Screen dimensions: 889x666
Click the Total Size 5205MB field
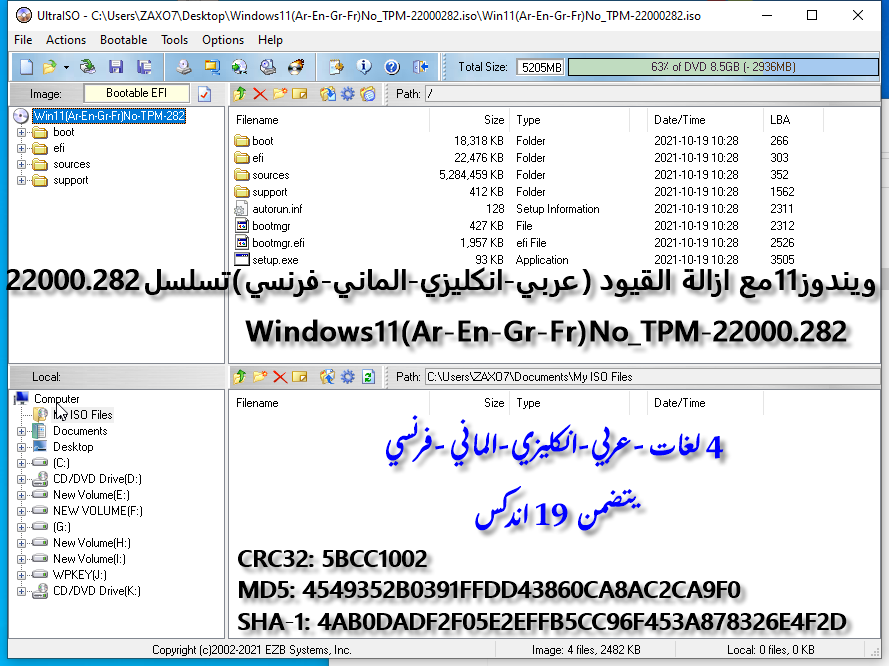tap(540, 67)
